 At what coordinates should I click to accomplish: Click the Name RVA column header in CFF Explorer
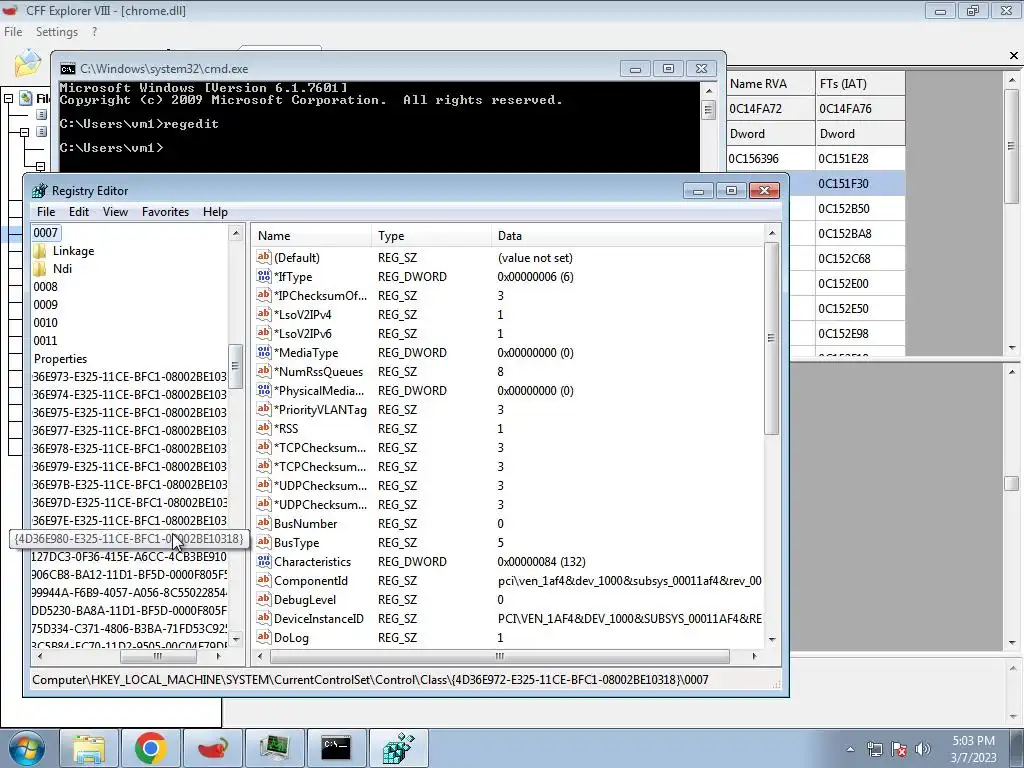pyautogui.click(x=771, y=84)
